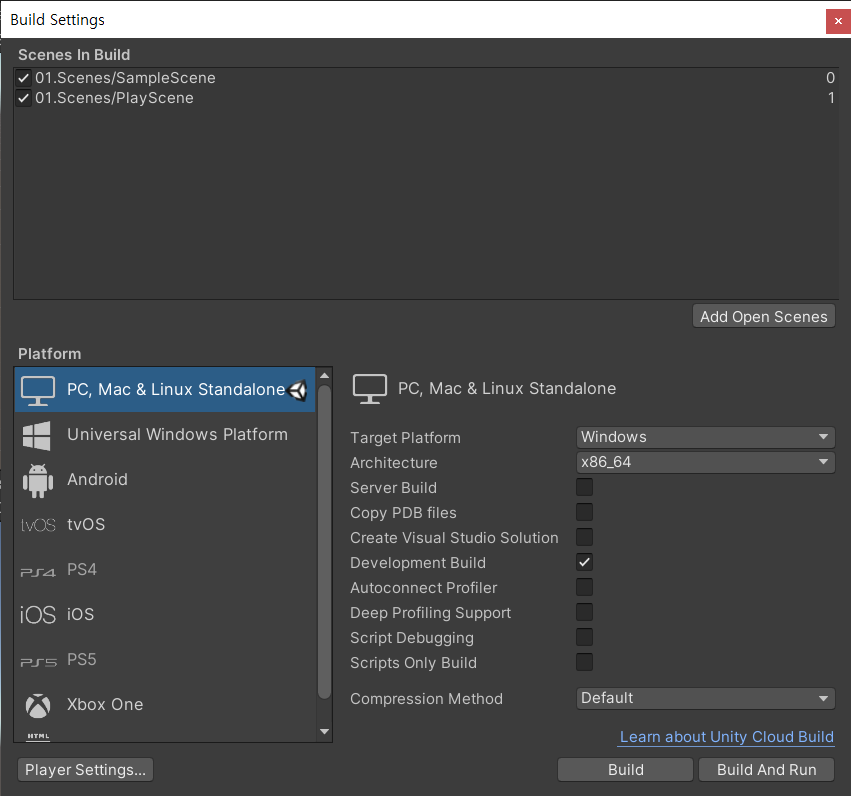Click the platform list scroll up arrow
This screenshot has height=796, width=851.
(x=324, y=375)
